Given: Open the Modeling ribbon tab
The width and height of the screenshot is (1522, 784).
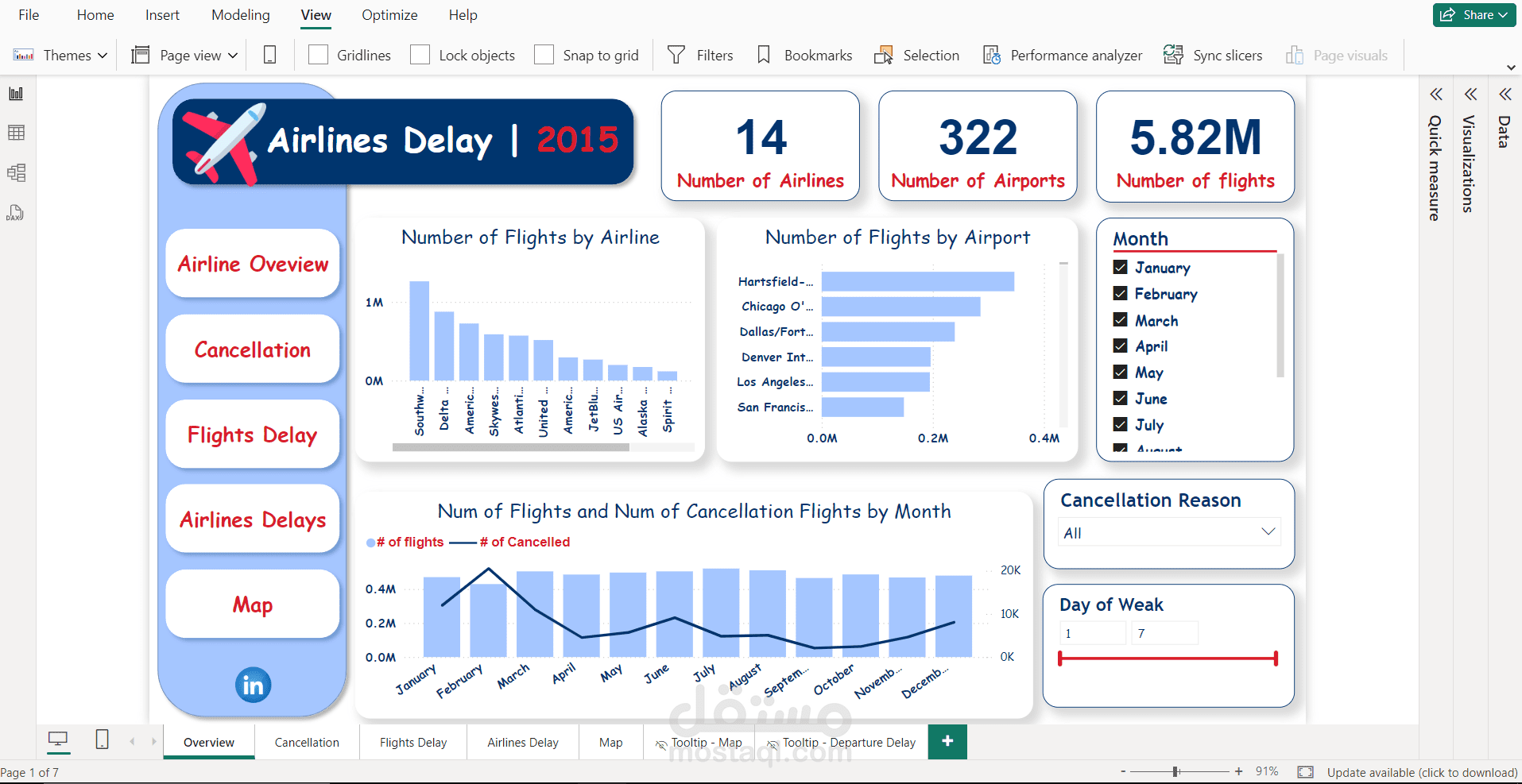Looking at the screenshot, I should pos(240,15).
